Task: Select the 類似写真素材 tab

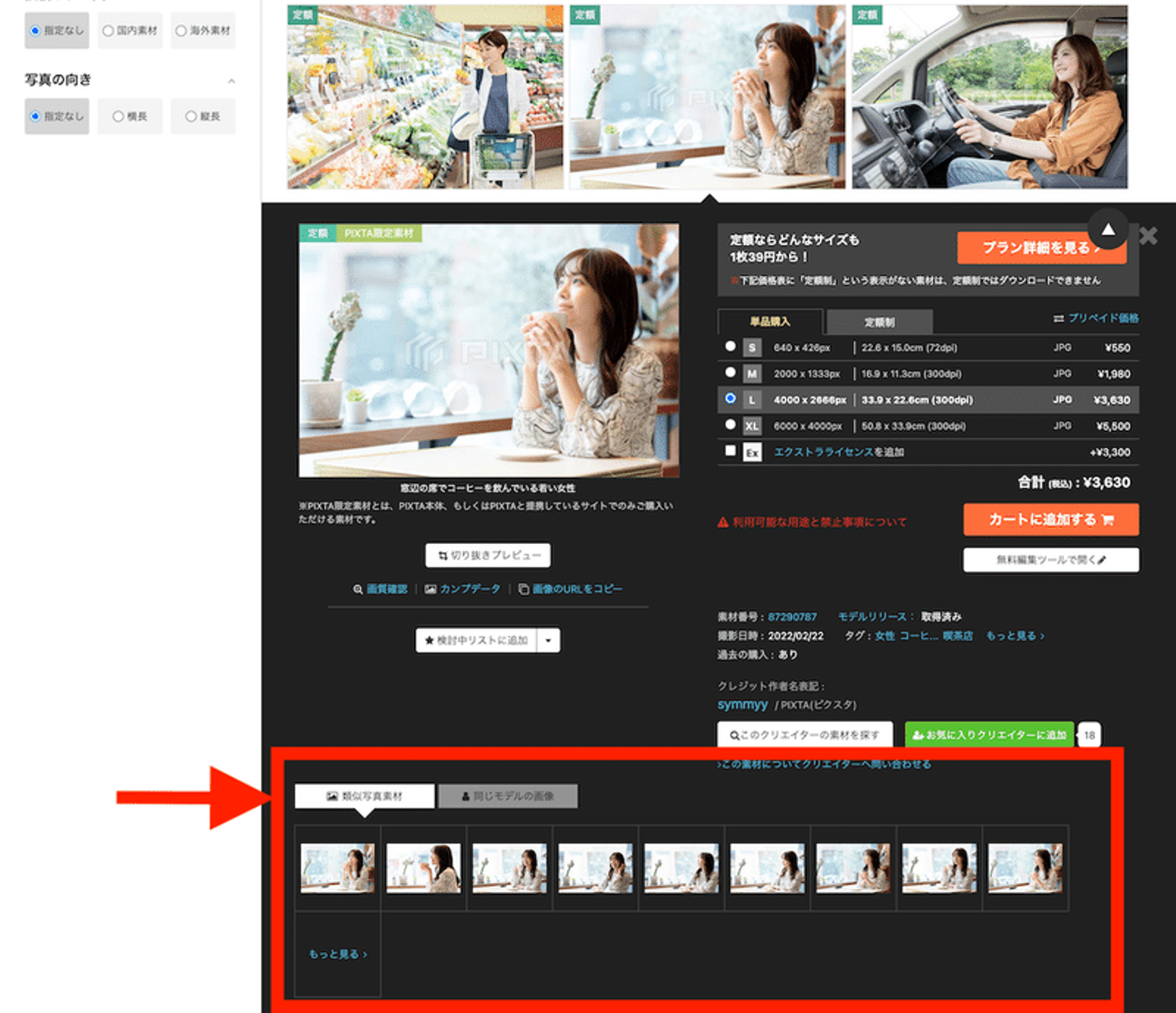Action: coord(364,796)
